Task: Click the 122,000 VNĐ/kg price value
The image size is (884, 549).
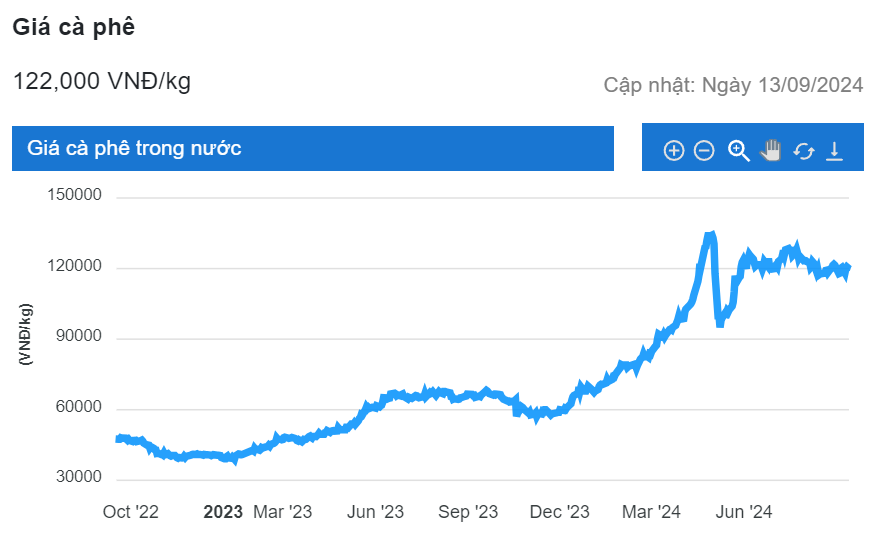Action: pos(101,82)
